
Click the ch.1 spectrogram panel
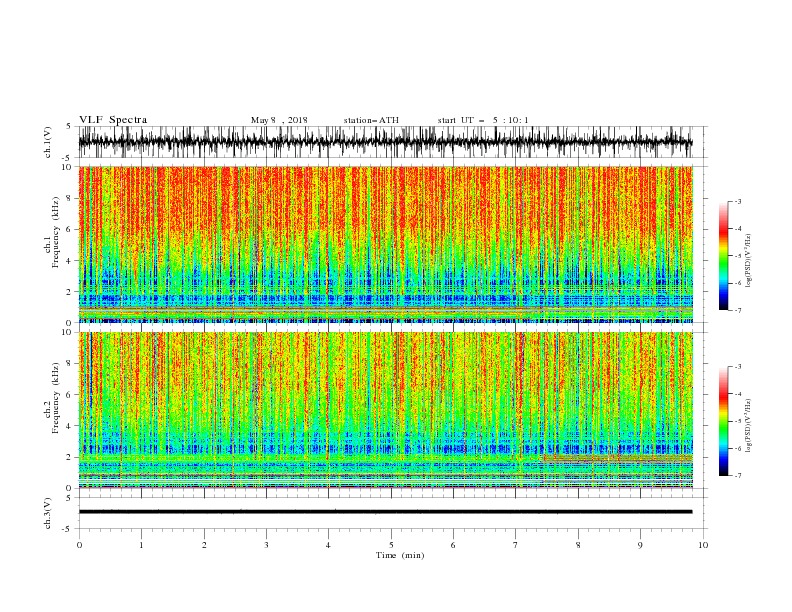385,244
